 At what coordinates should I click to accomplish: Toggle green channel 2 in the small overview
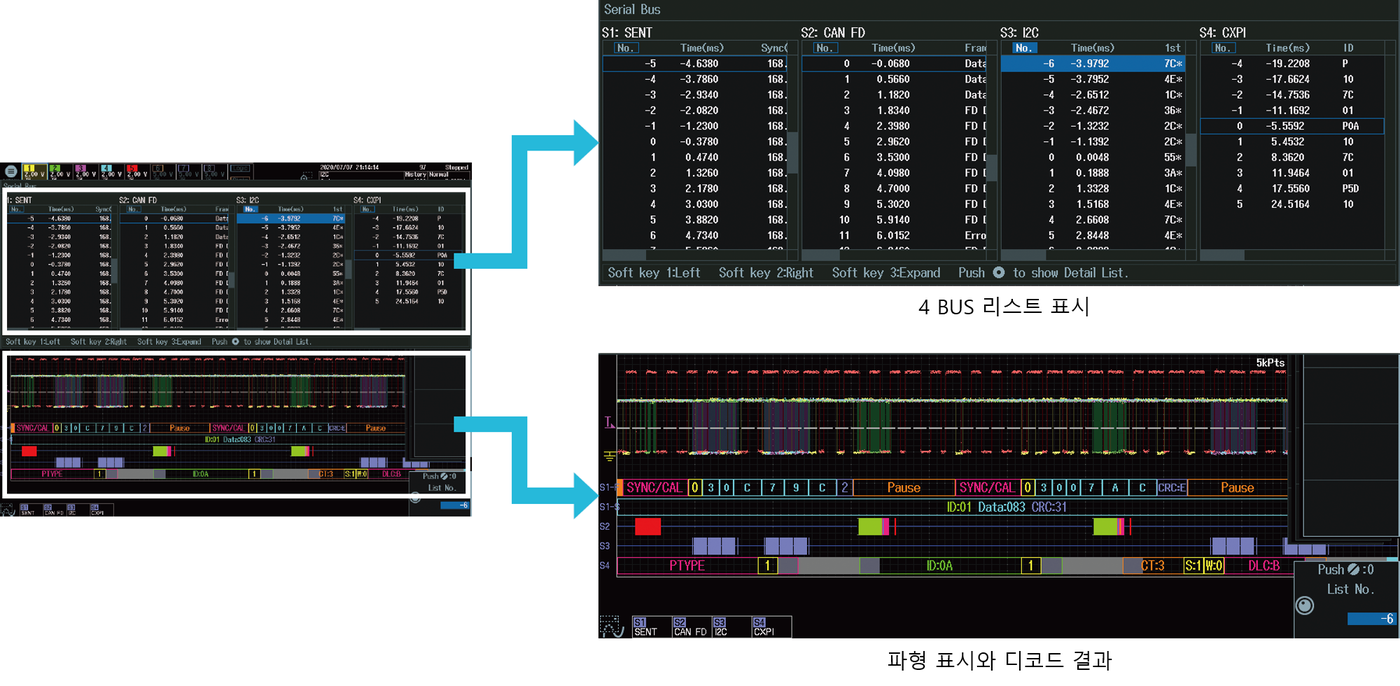pyautogui.click(x=59, y=171)
